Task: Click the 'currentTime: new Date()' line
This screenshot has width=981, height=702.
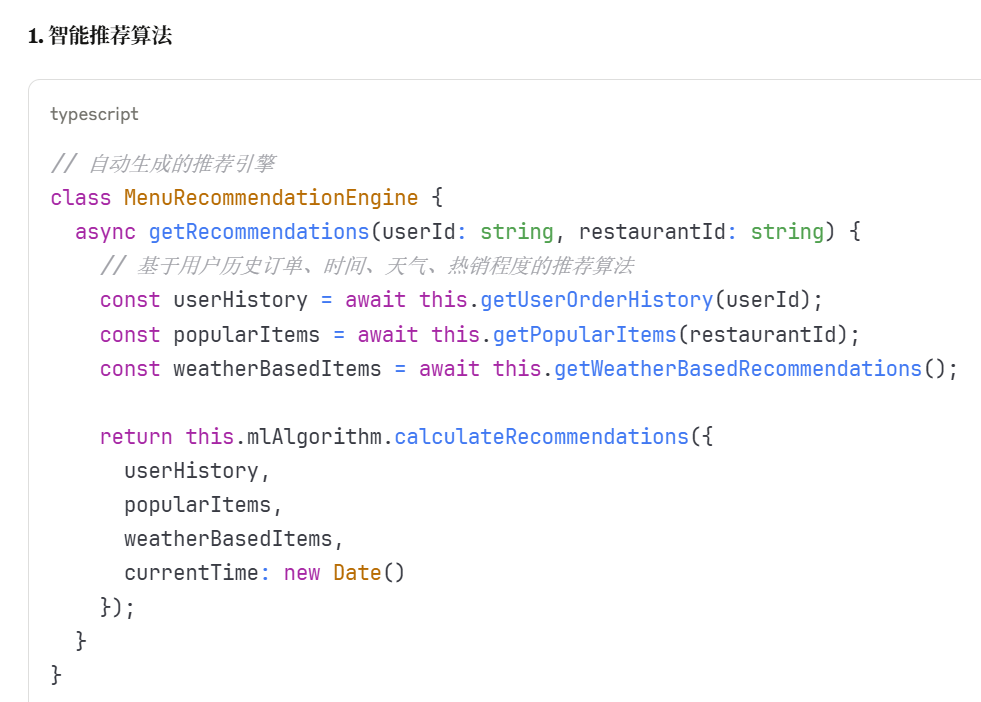Action: tap(265, 572)
